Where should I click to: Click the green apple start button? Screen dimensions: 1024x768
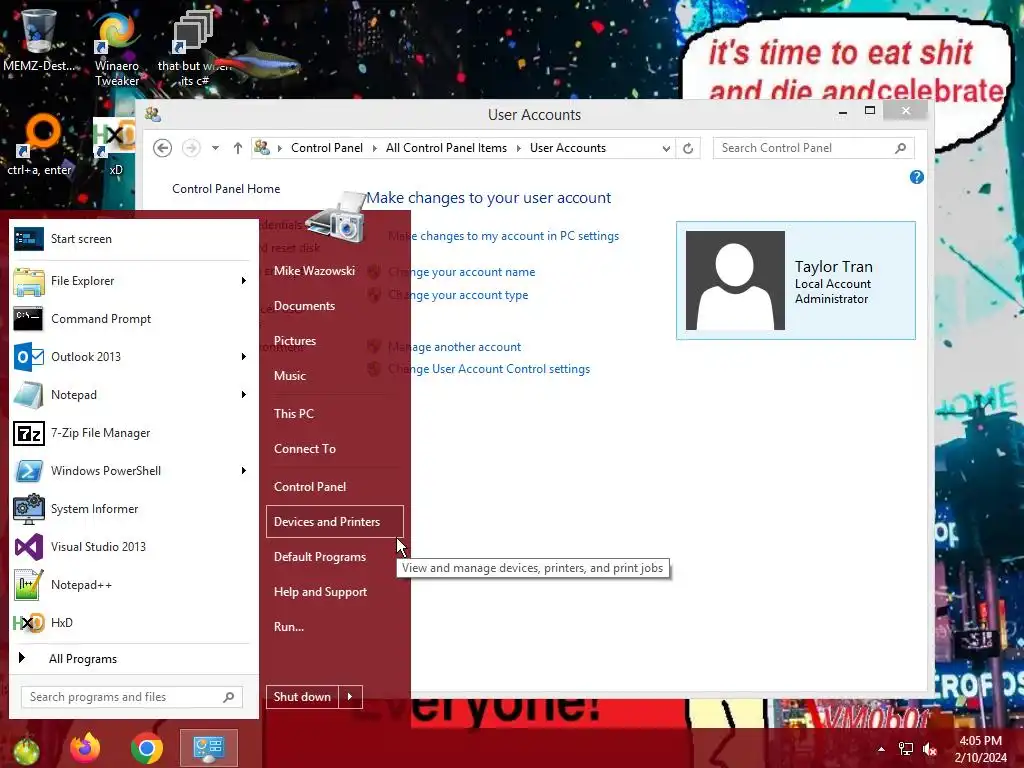click(x=26, y=750)
